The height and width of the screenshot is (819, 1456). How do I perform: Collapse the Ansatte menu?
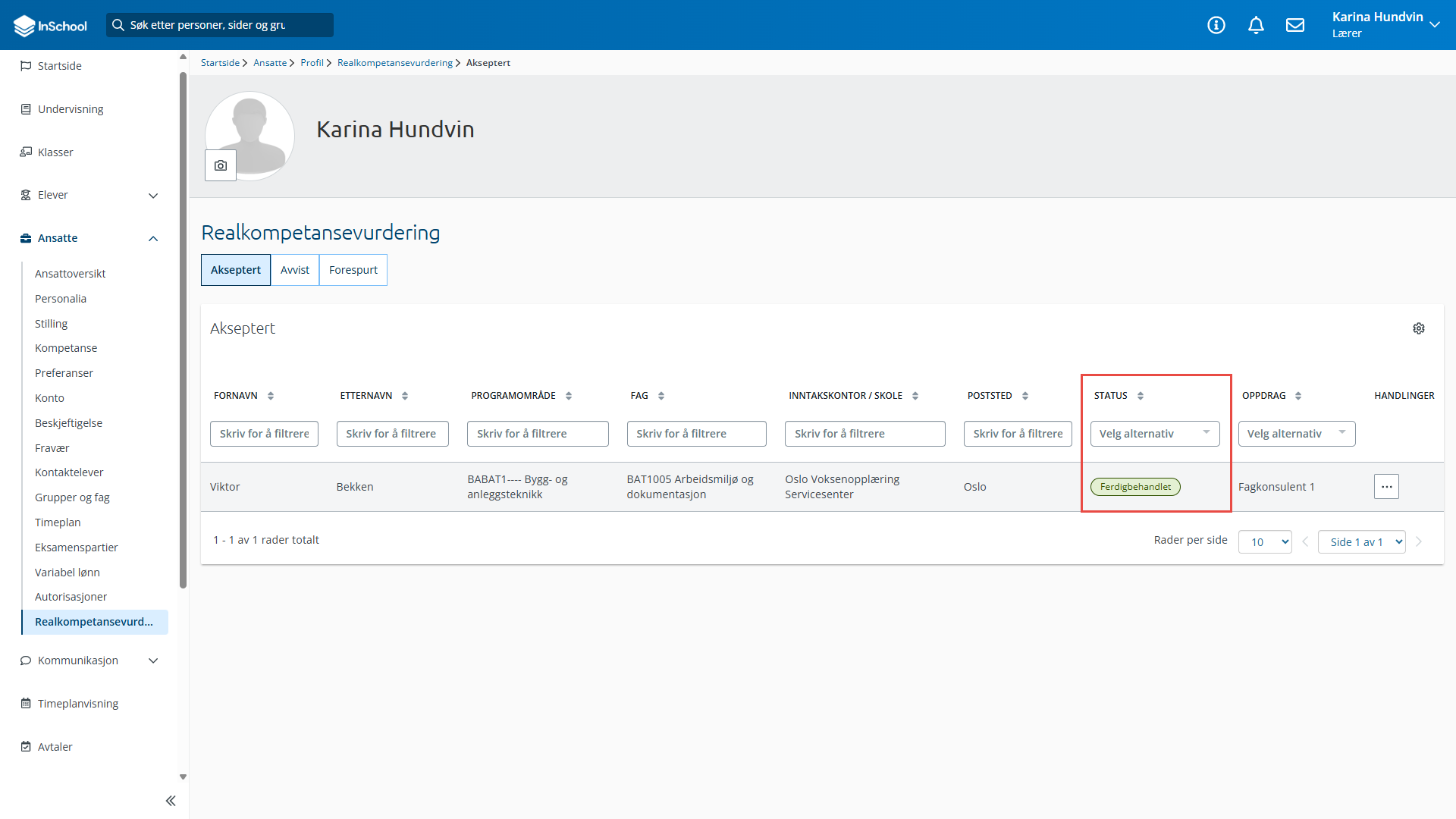[153, 239]
